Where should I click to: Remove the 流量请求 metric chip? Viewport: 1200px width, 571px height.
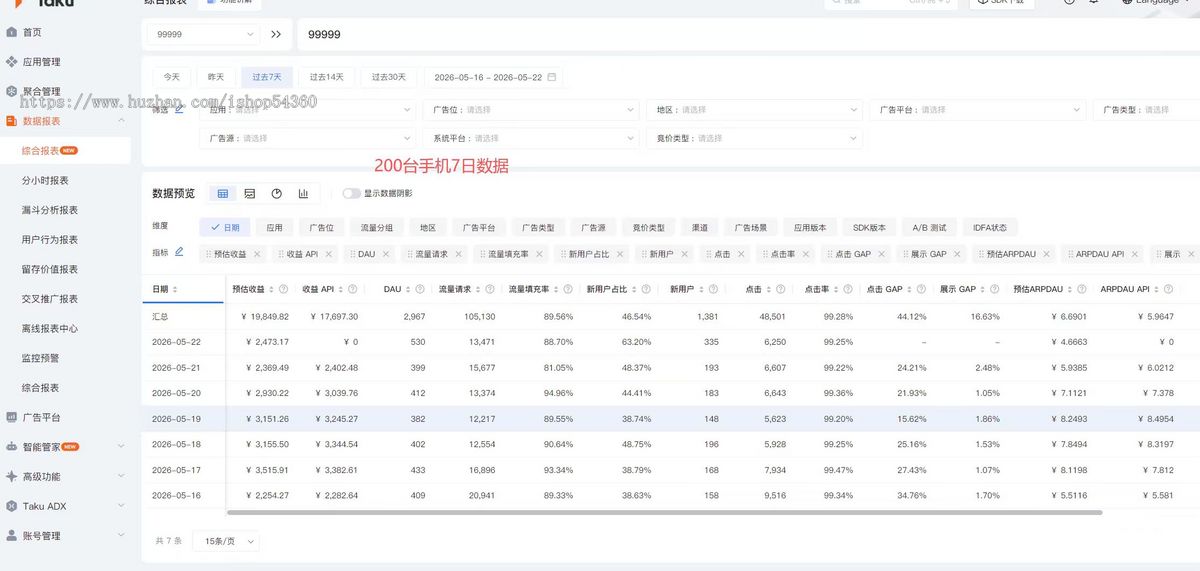458,254
